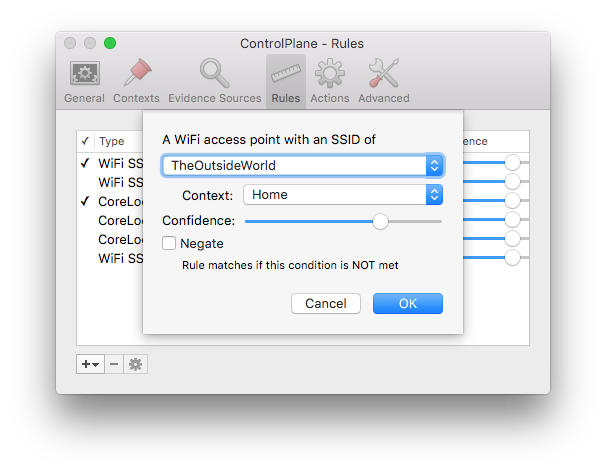The height and width of the screenshot is (474, 606).
Task: Click the checkmark column header
Action: tap(85, 141)
